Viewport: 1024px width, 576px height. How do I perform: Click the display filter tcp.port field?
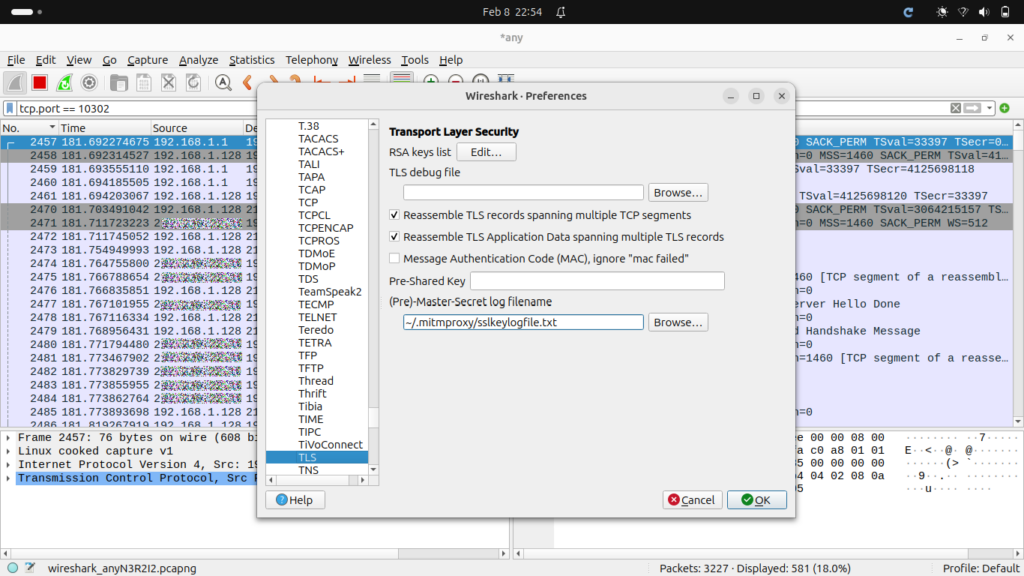[137, 108]
